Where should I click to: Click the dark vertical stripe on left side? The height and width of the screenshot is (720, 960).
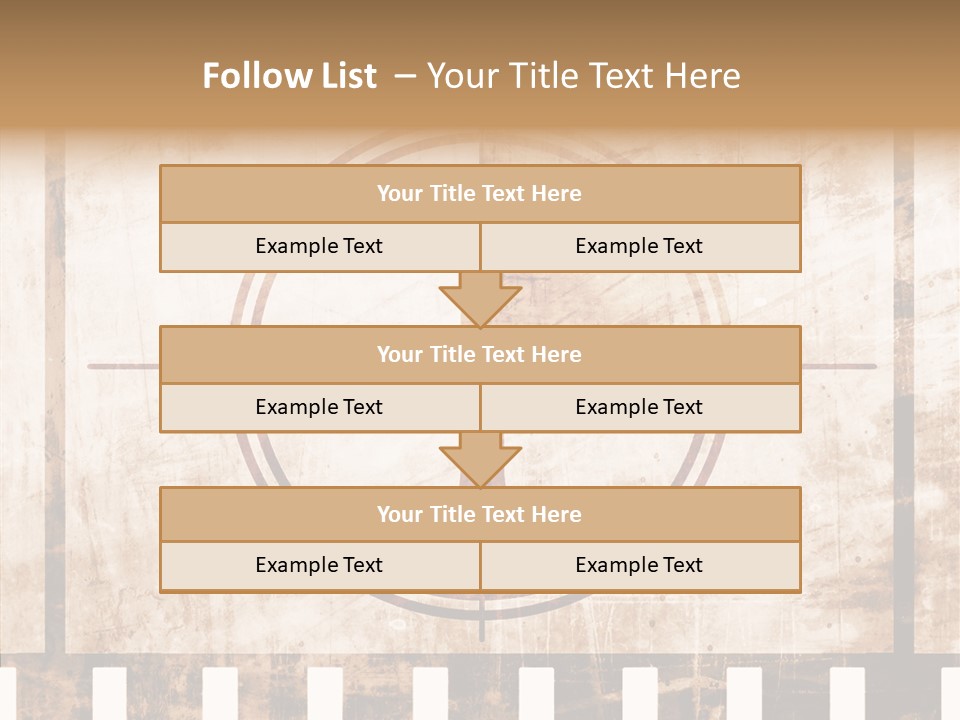[55, 400]
